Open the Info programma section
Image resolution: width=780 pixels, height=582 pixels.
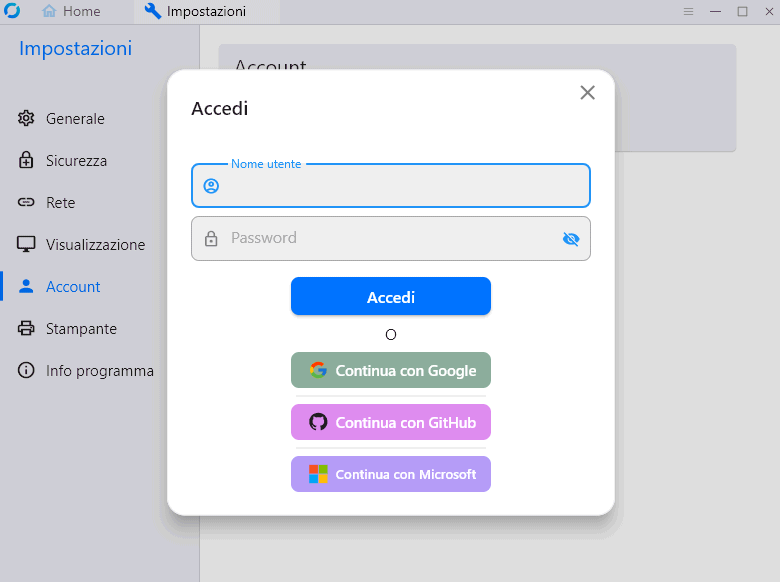click(99, 371)
